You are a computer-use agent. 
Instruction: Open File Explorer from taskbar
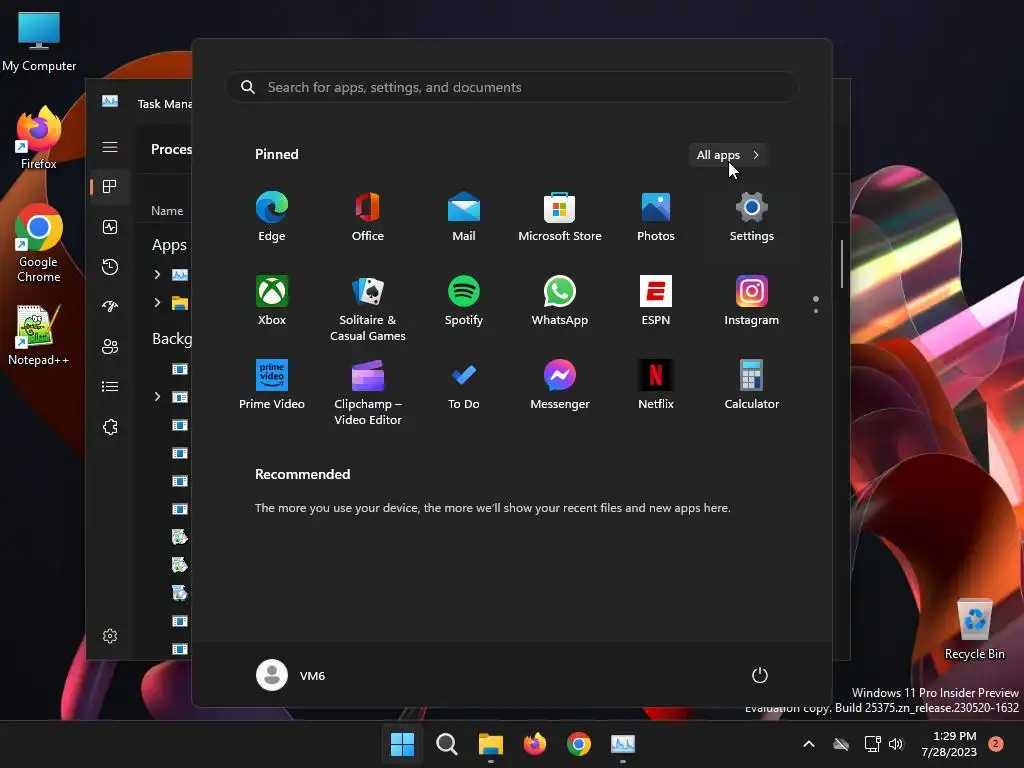coord(490,744)
